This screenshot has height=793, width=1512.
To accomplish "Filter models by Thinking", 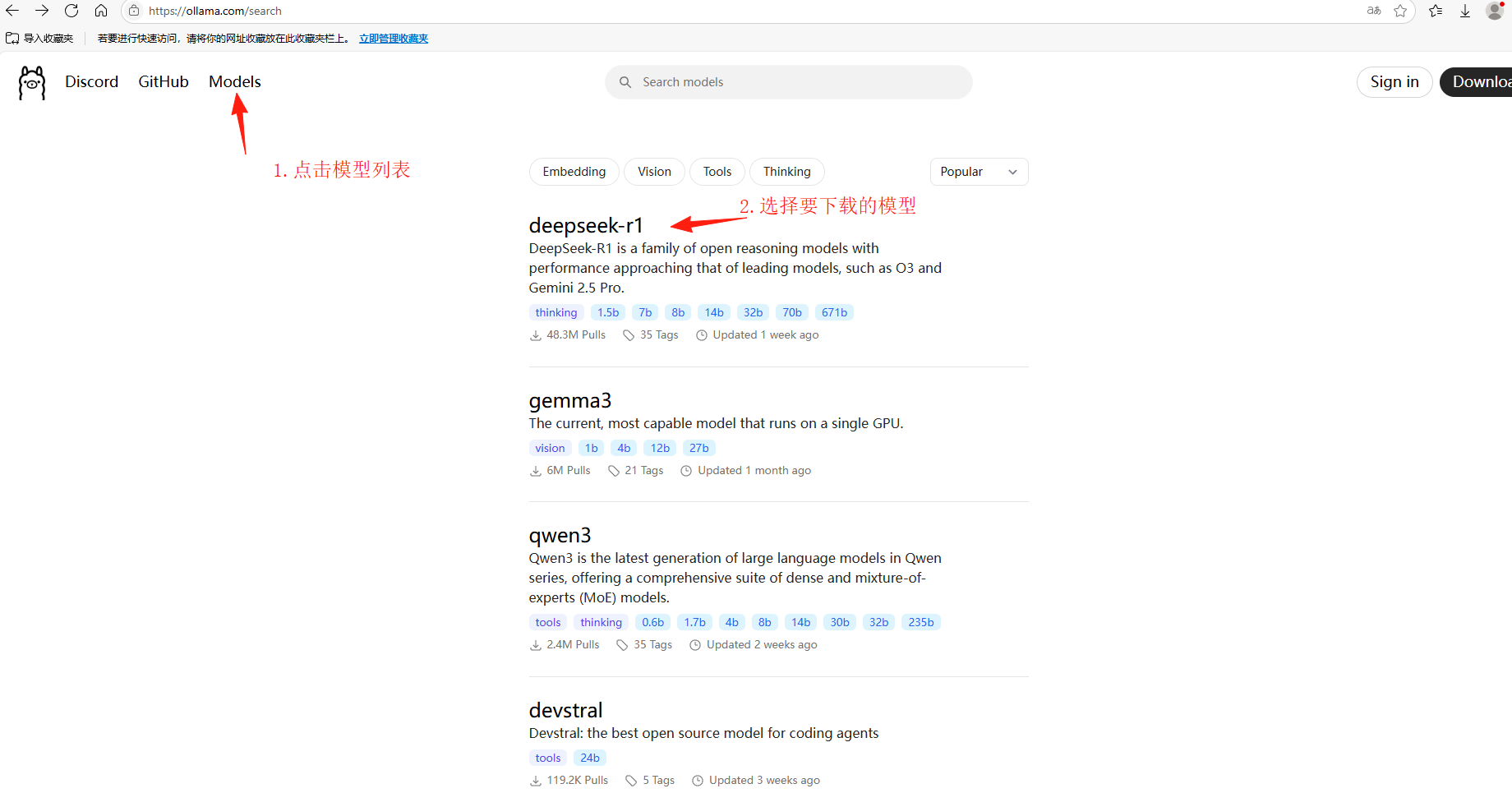I will click(787, 172).
